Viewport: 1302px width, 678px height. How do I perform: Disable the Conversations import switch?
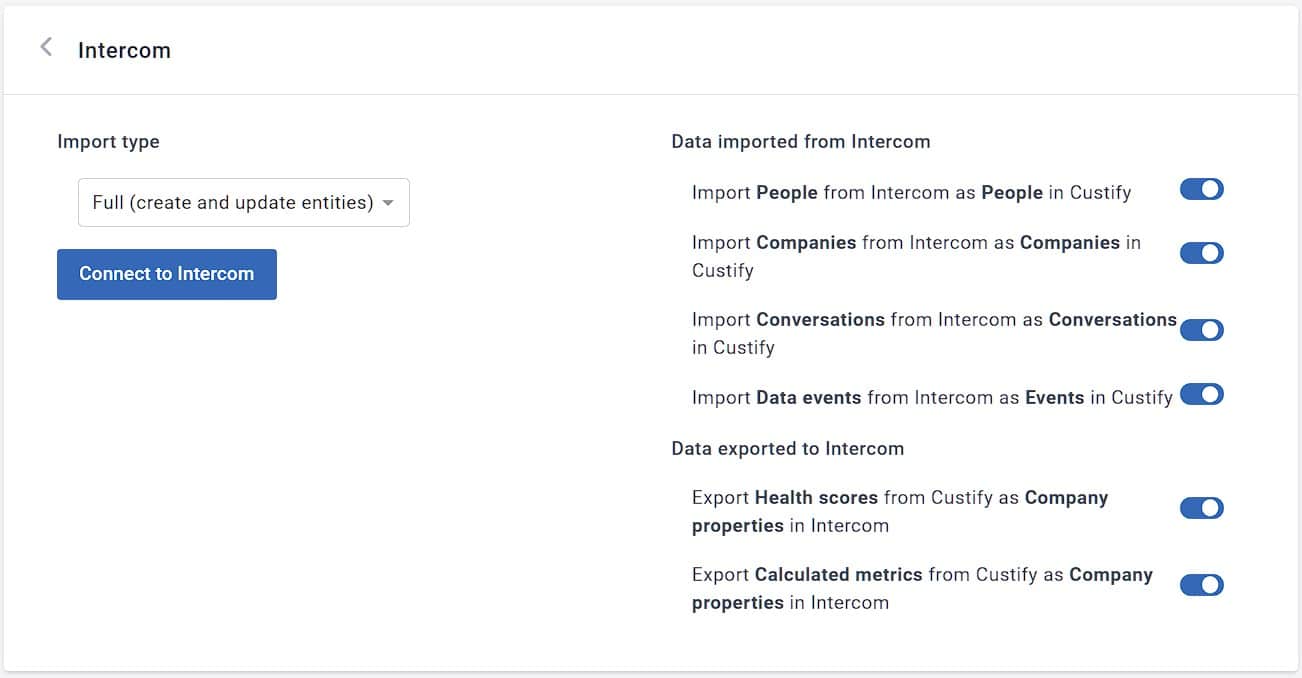1201,330
